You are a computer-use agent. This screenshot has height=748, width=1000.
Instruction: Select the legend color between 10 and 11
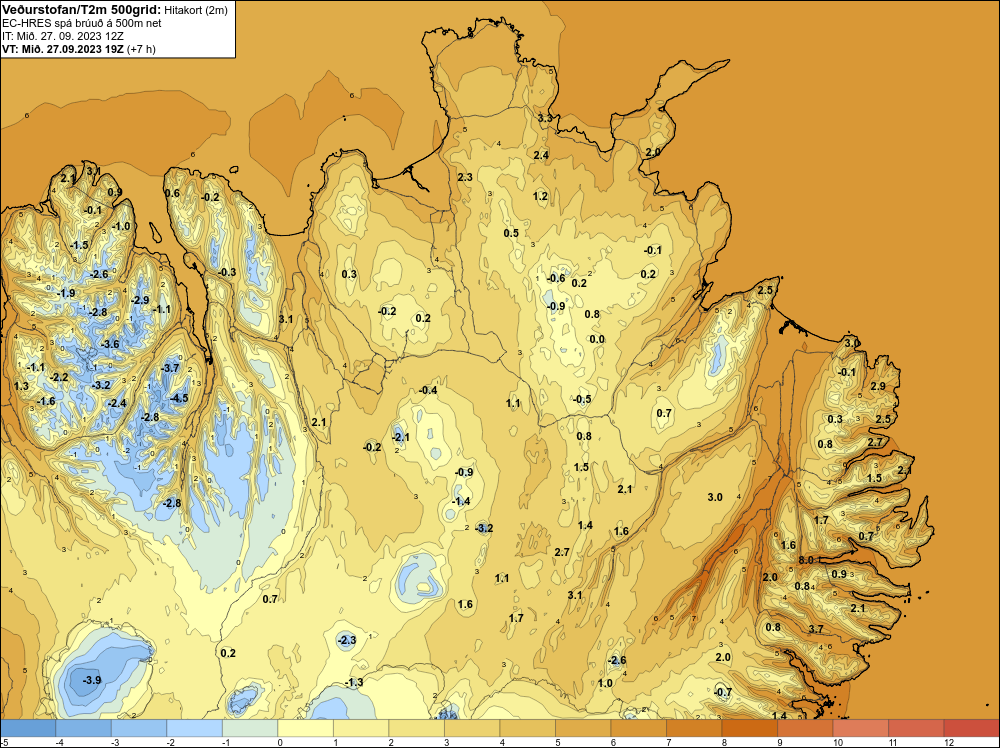point(860,728)
